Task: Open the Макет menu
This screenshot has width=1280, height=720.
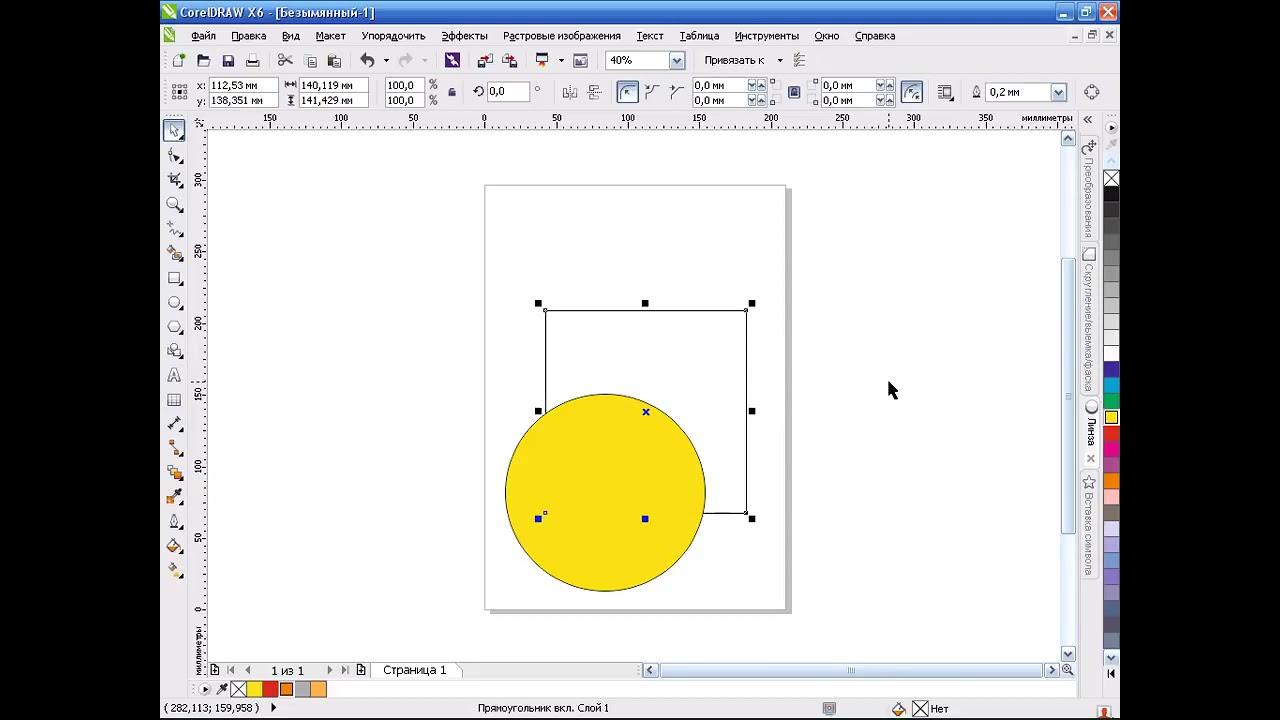Action: click(x=330, y=36)
